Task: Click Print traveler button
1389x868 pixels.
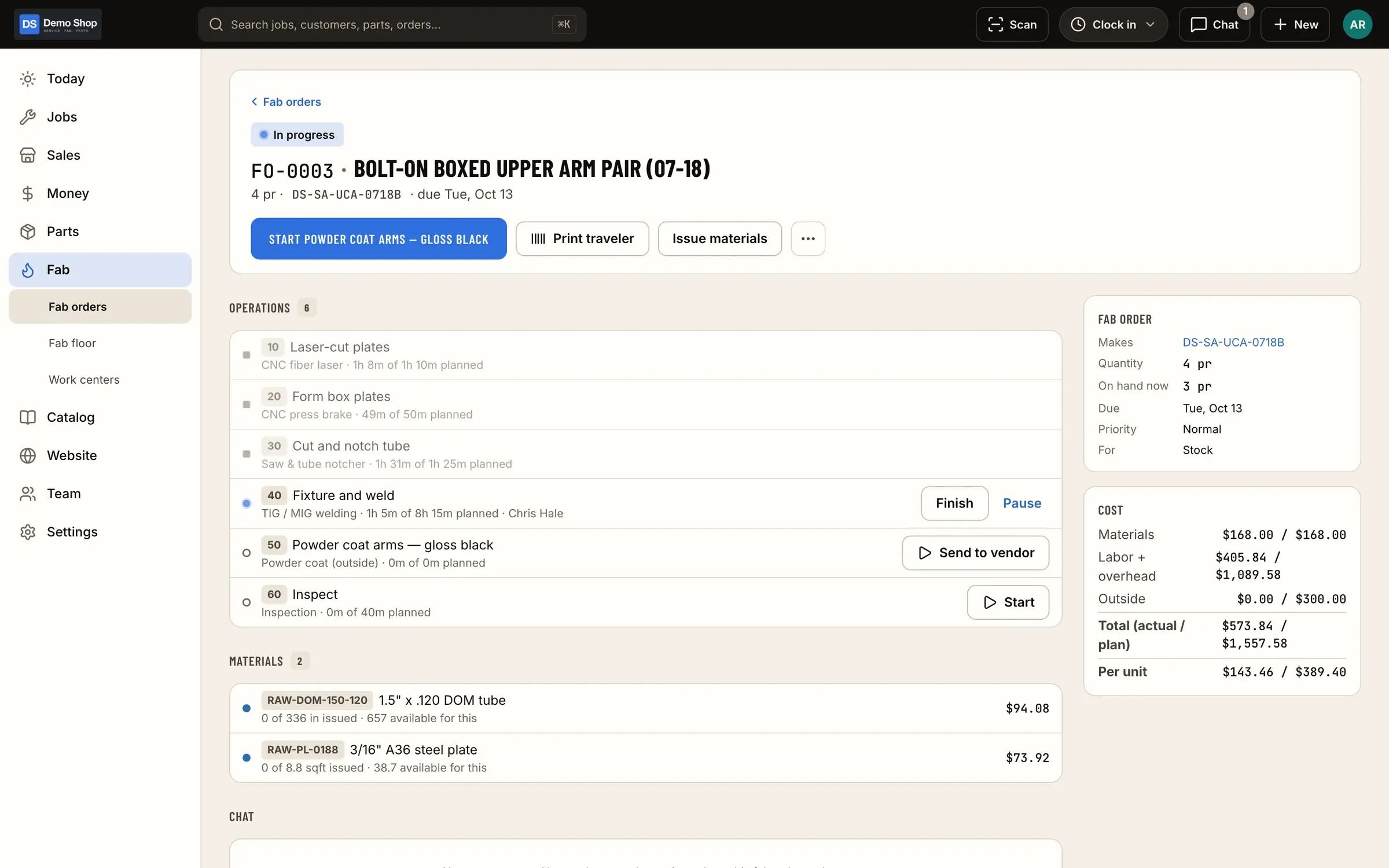Action: [582, 238]
